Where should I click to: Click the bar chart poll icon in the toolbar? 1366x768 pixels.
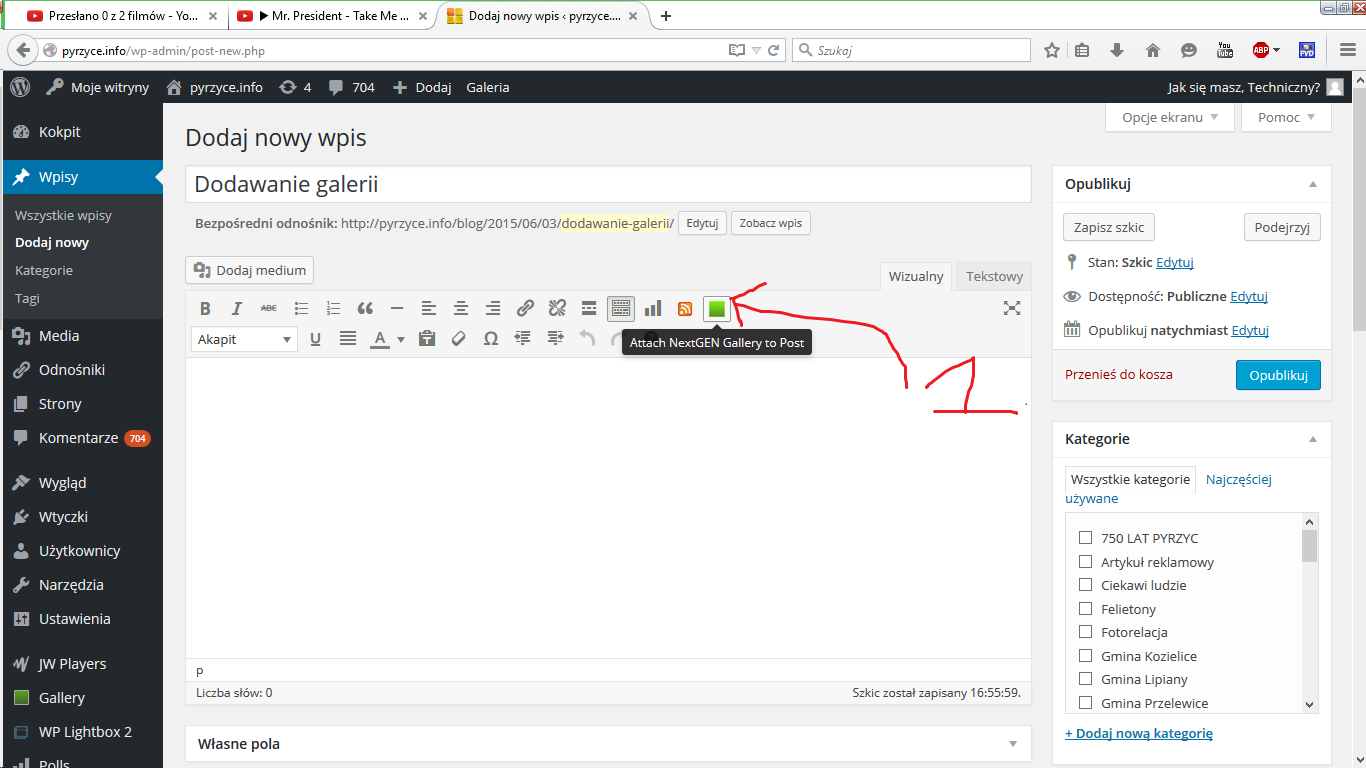653,309
